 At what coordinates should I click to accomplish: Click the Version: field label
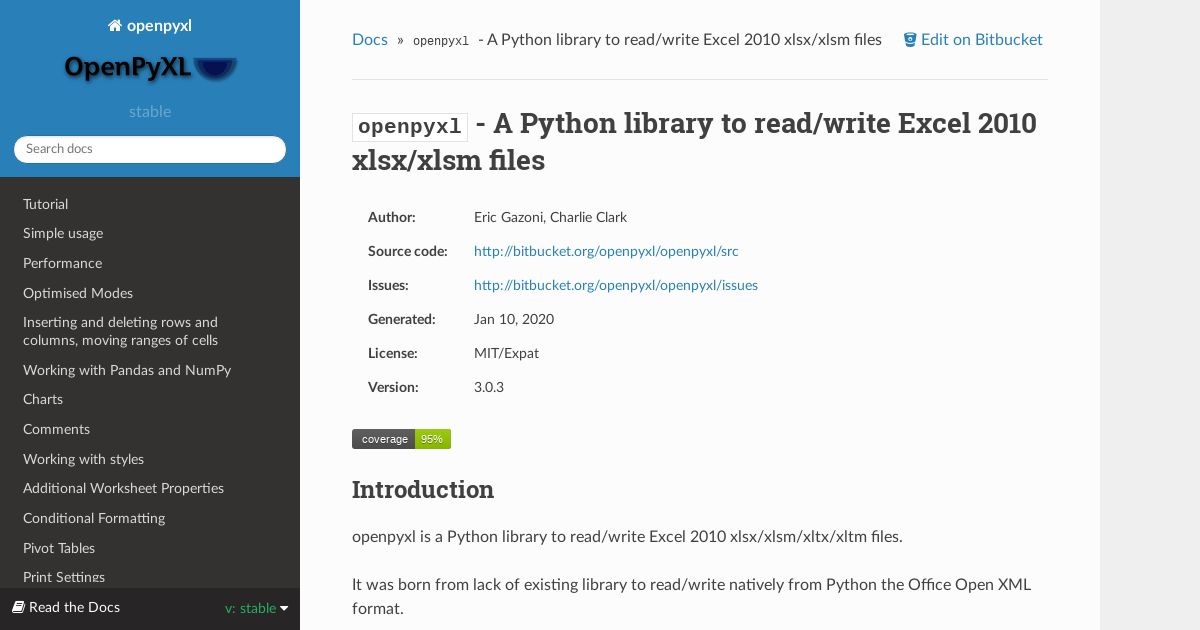pyautogui.click(x=393, y=387)
